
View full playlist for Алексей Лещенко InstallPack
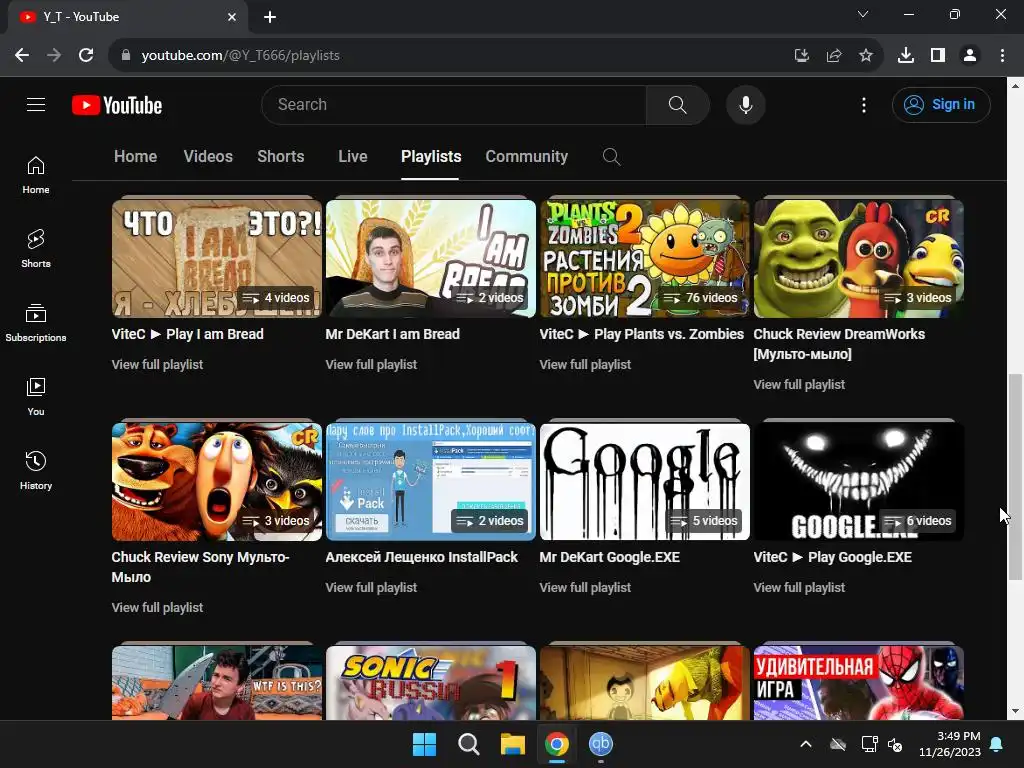[x=371, y=587]
